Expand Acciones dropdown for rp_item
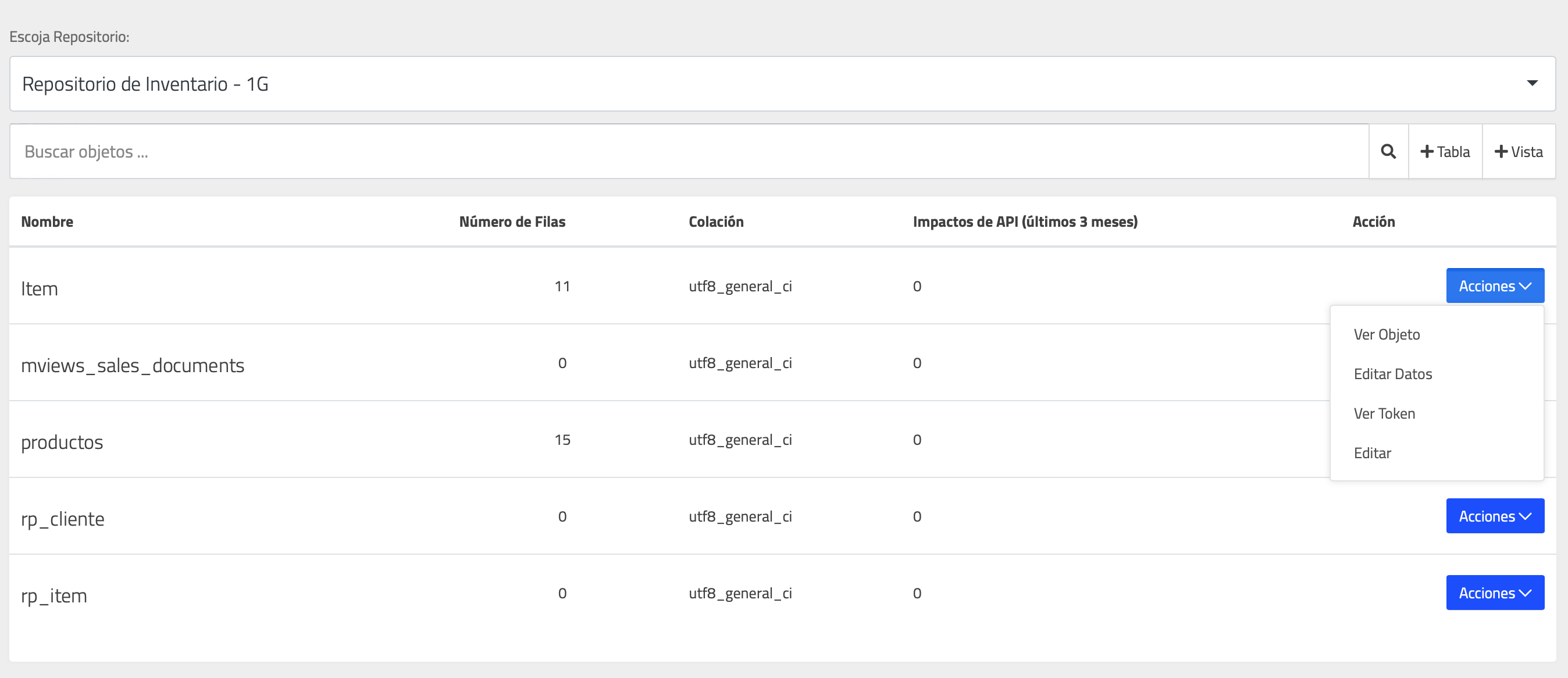The width and height of the screenshot is (1568, 678). click(1494, 593)
